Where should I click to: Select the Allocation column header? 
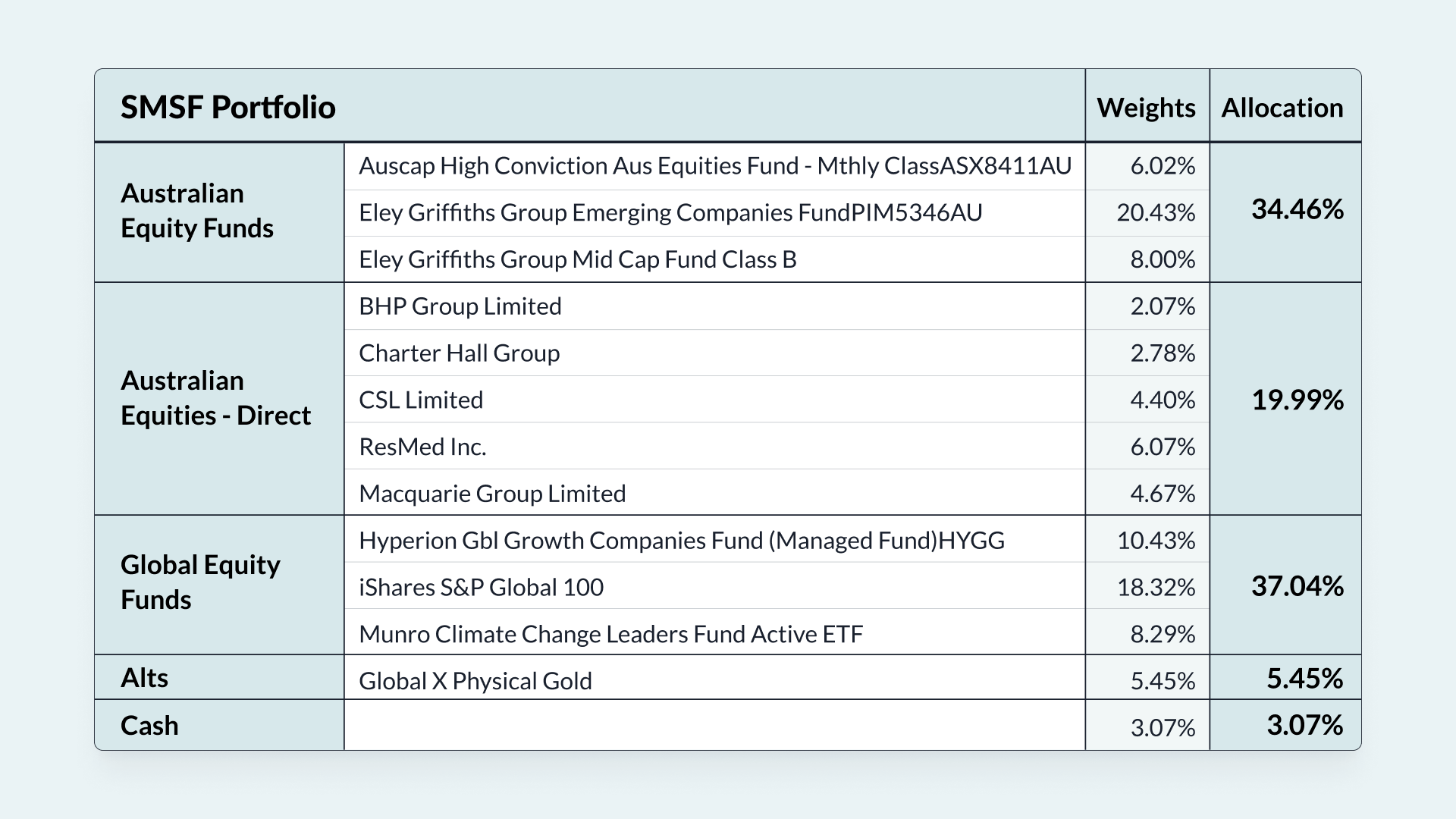1282,108
